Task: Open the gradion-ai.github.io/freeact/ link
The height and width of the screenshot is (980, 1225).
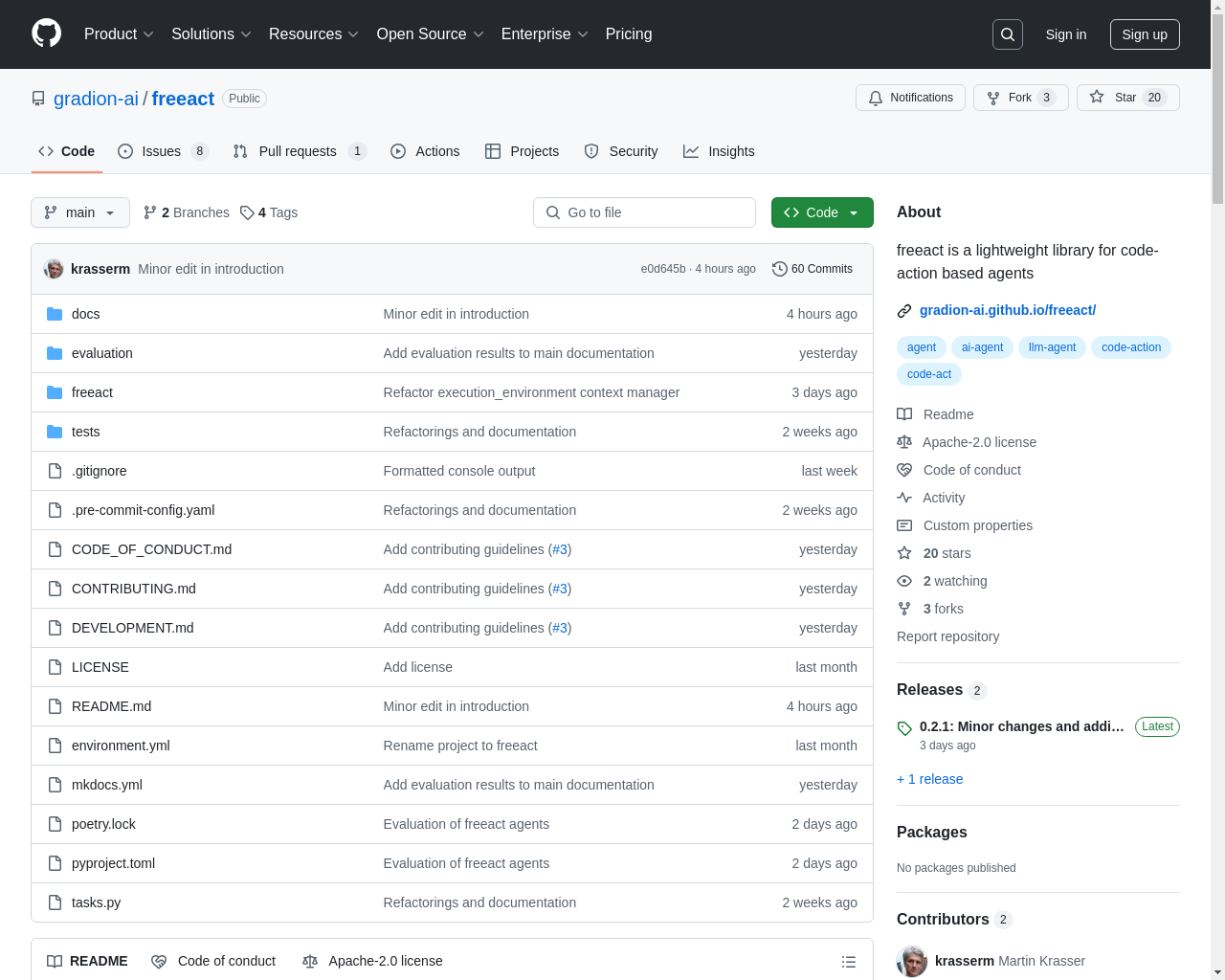Action: tap(1008, 310)
